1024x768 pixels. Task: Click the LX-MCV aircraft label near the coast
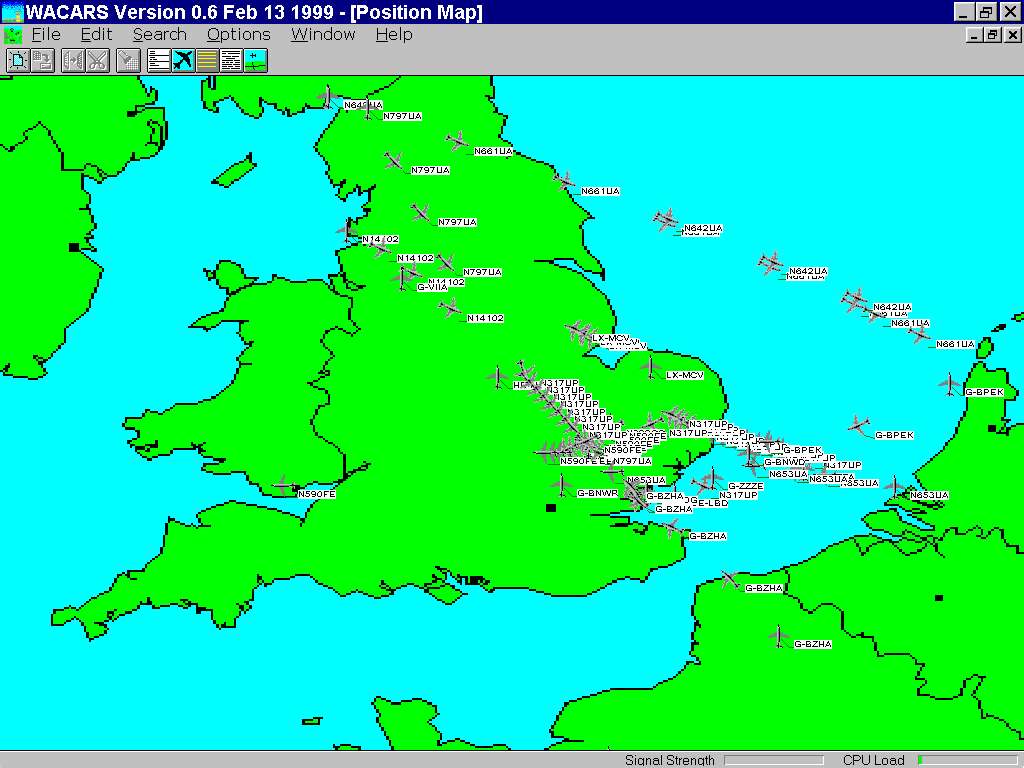tap(685, 375)
